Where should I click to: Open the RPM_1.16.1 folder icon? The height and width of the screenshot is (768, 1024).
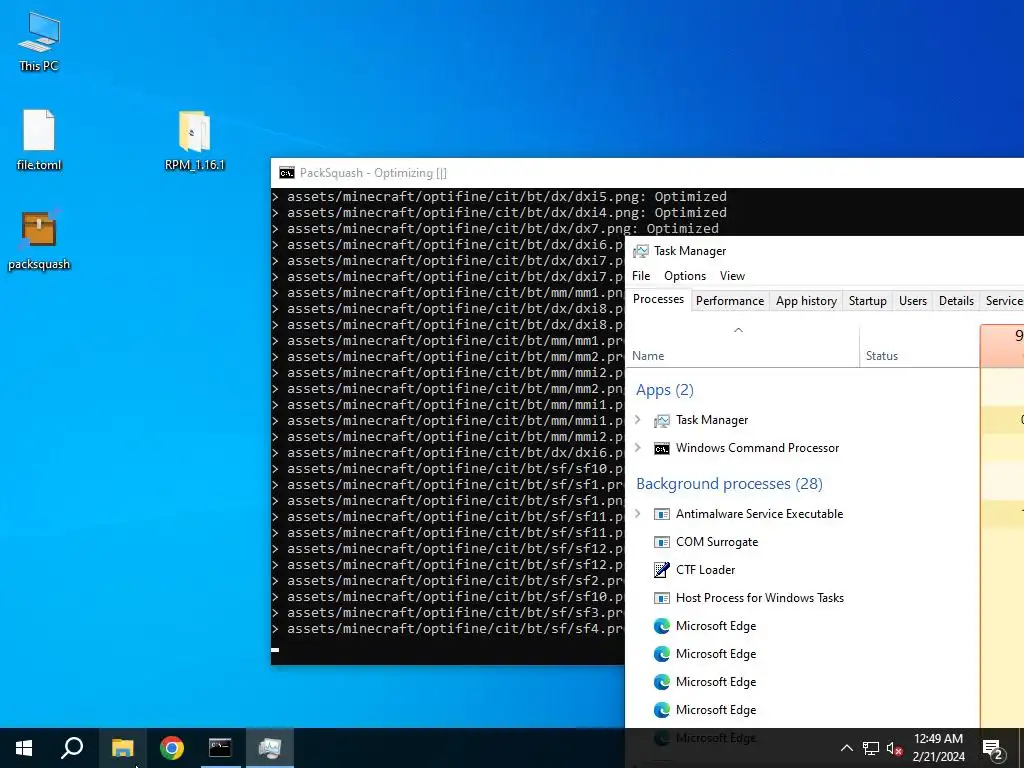(x=195, y=140)
